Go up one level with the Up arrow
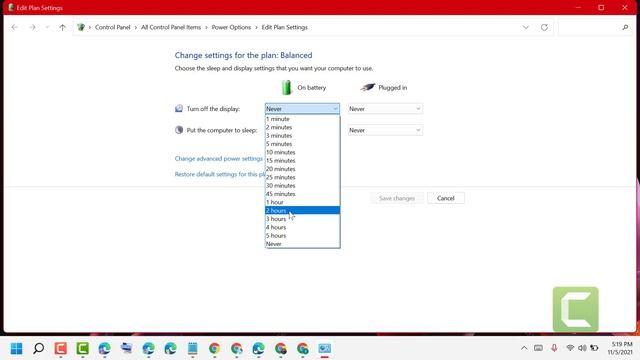Screen dimensions: 640x360 point(62,27)
